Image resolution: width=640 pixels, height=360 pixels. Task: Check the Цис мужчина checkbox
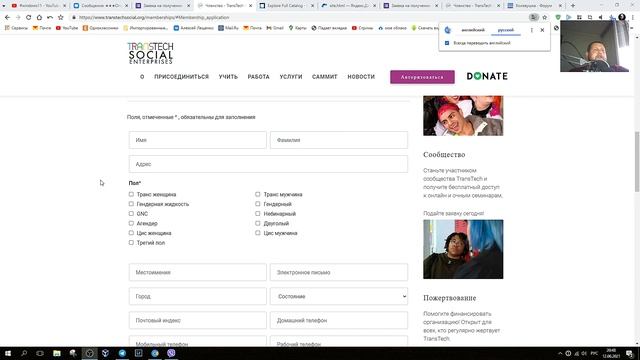[x=258, y=233]
